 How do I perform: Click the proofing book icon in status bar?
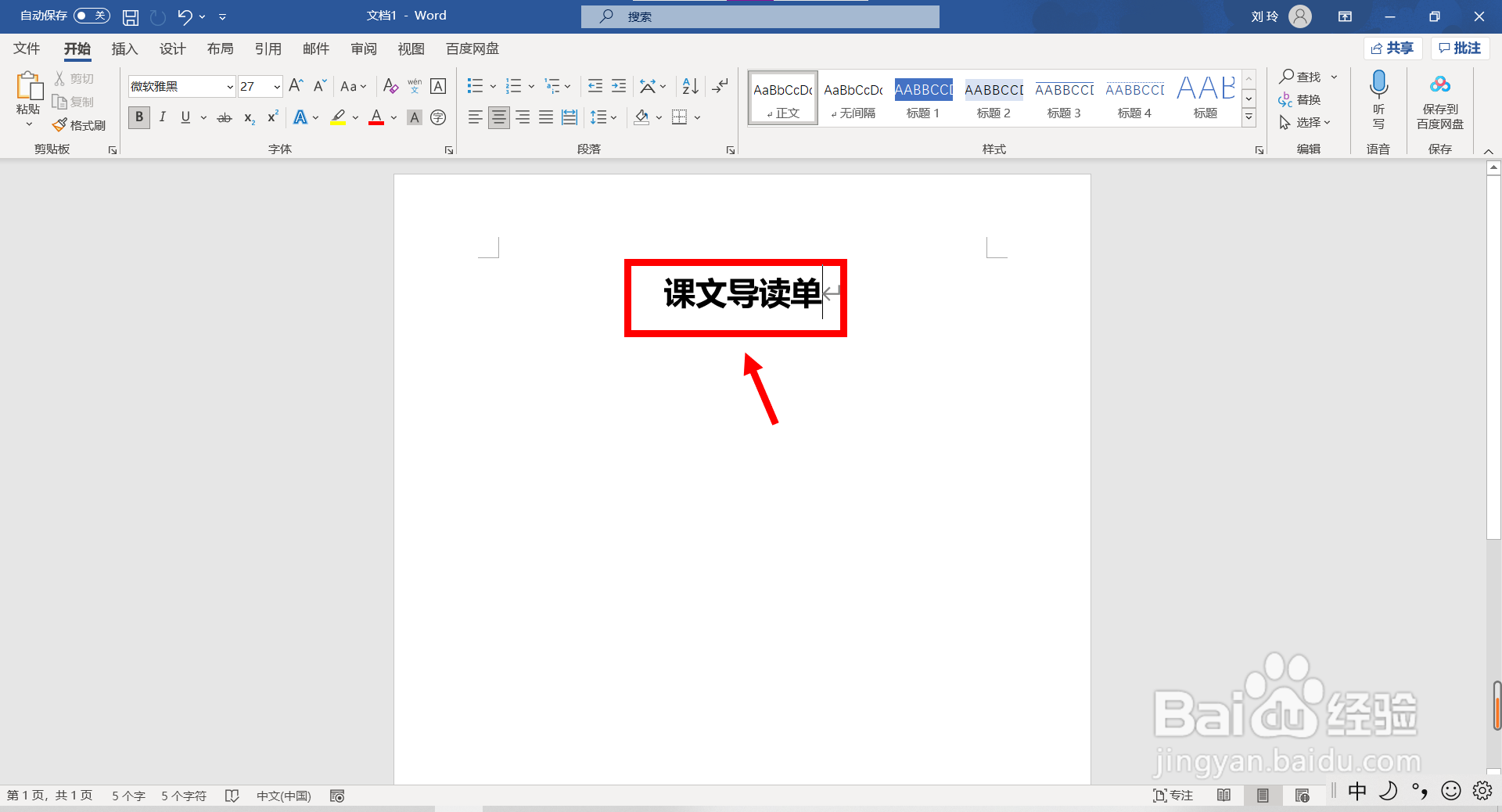point(232,796)
